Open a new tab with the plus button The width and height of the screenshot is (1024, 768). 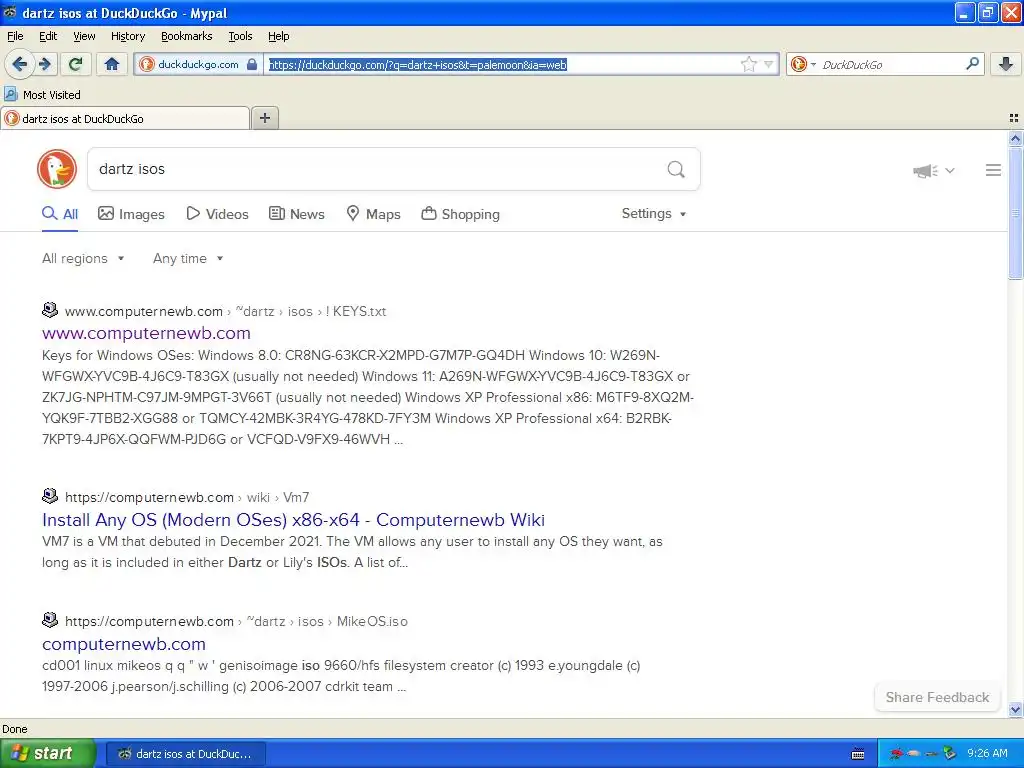click(x=264, y=118)
